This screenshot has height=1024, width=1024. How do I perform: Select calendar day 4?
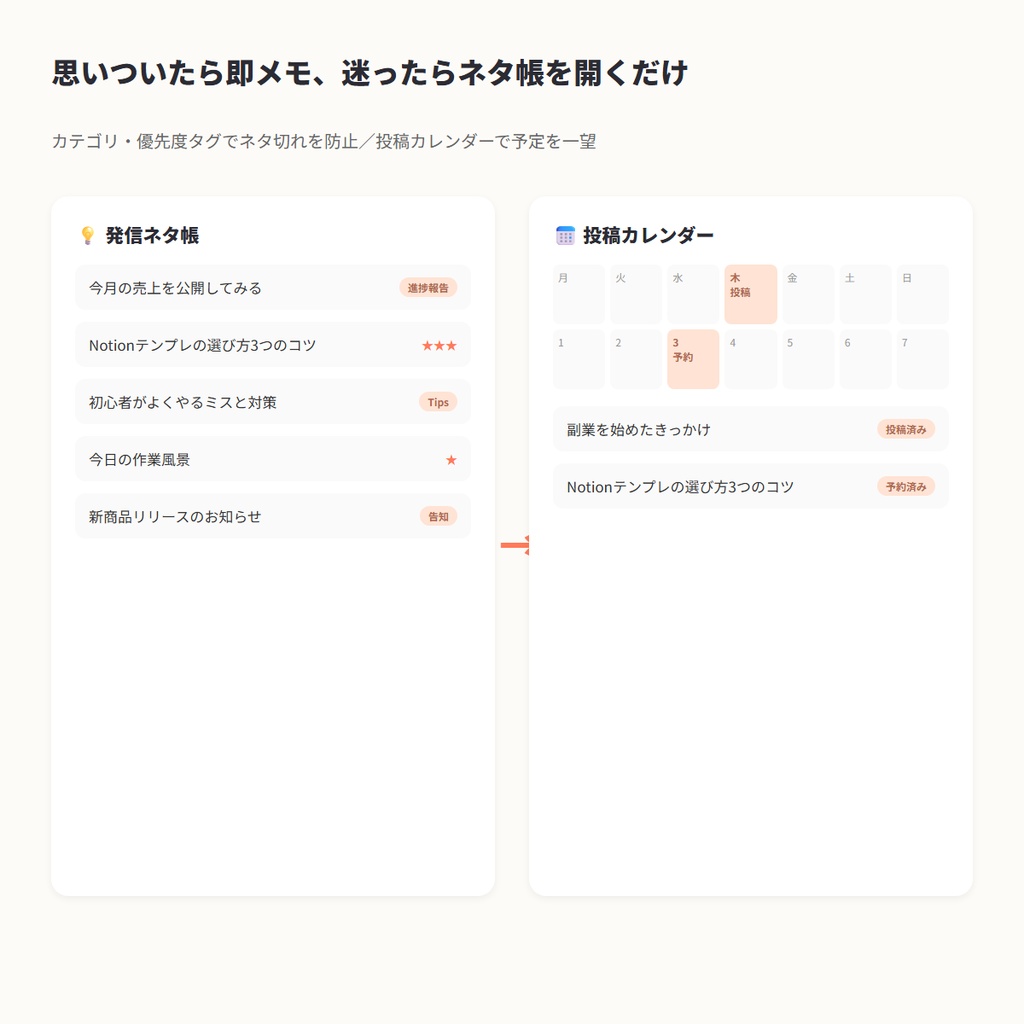tap(751, 359)
